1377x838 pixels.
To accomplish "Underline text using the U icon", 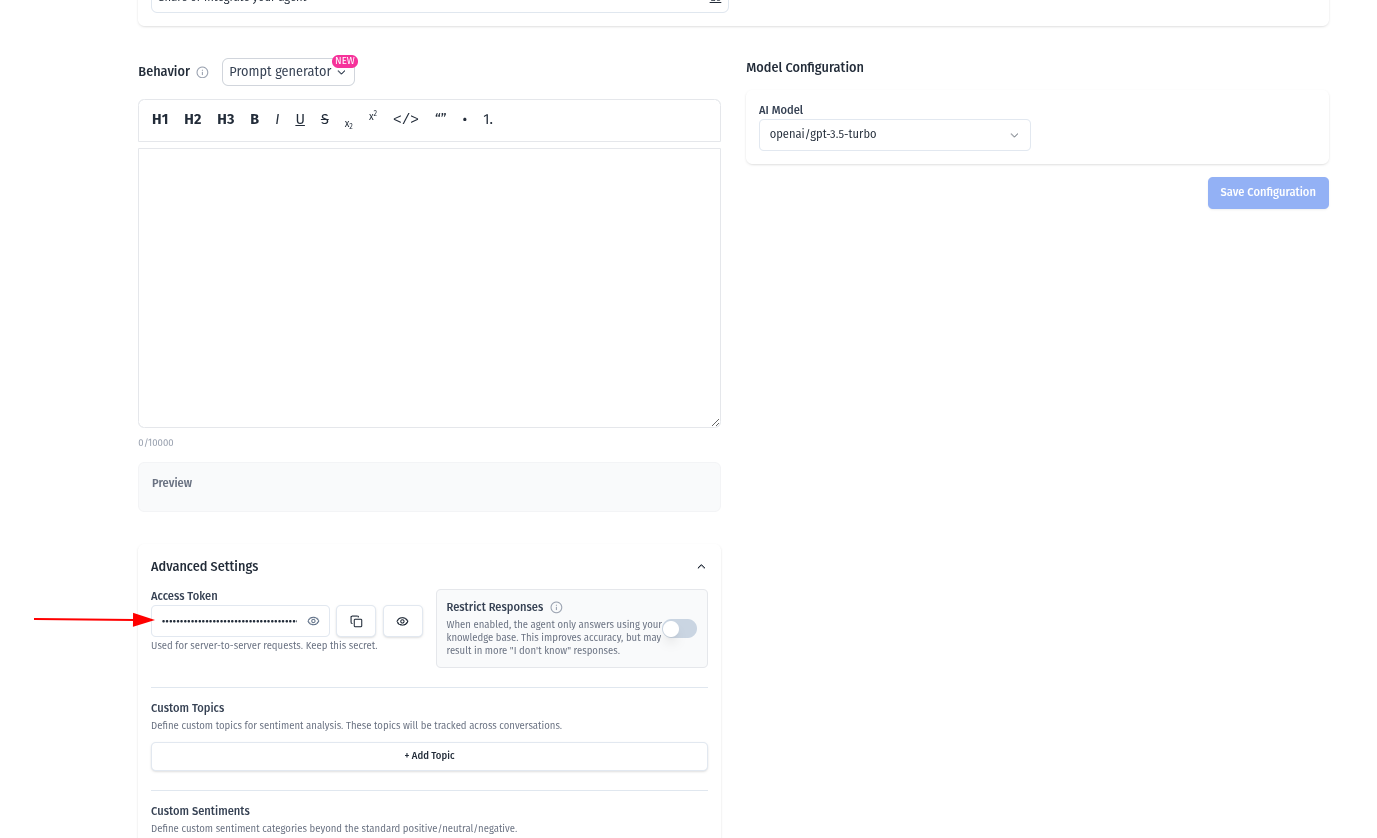I will click(x=300, y=120).
